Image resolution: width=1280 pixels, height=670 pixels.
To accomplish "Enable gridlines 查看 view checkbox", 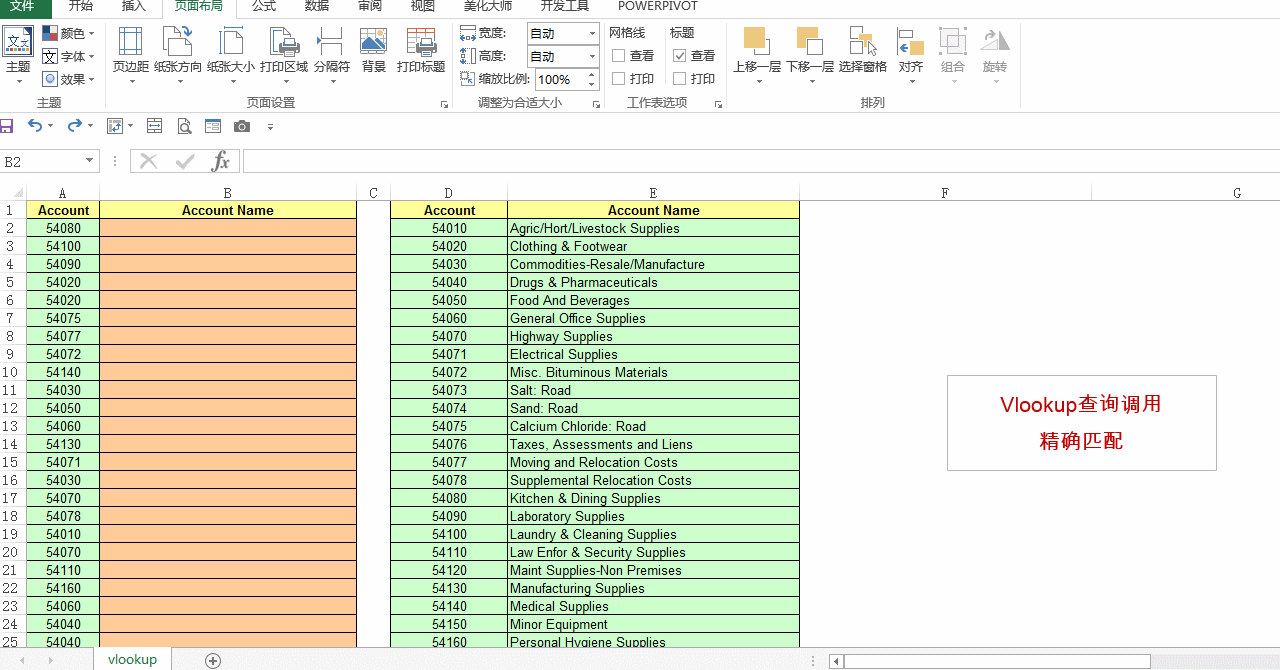I will click(x=619, y=56).
